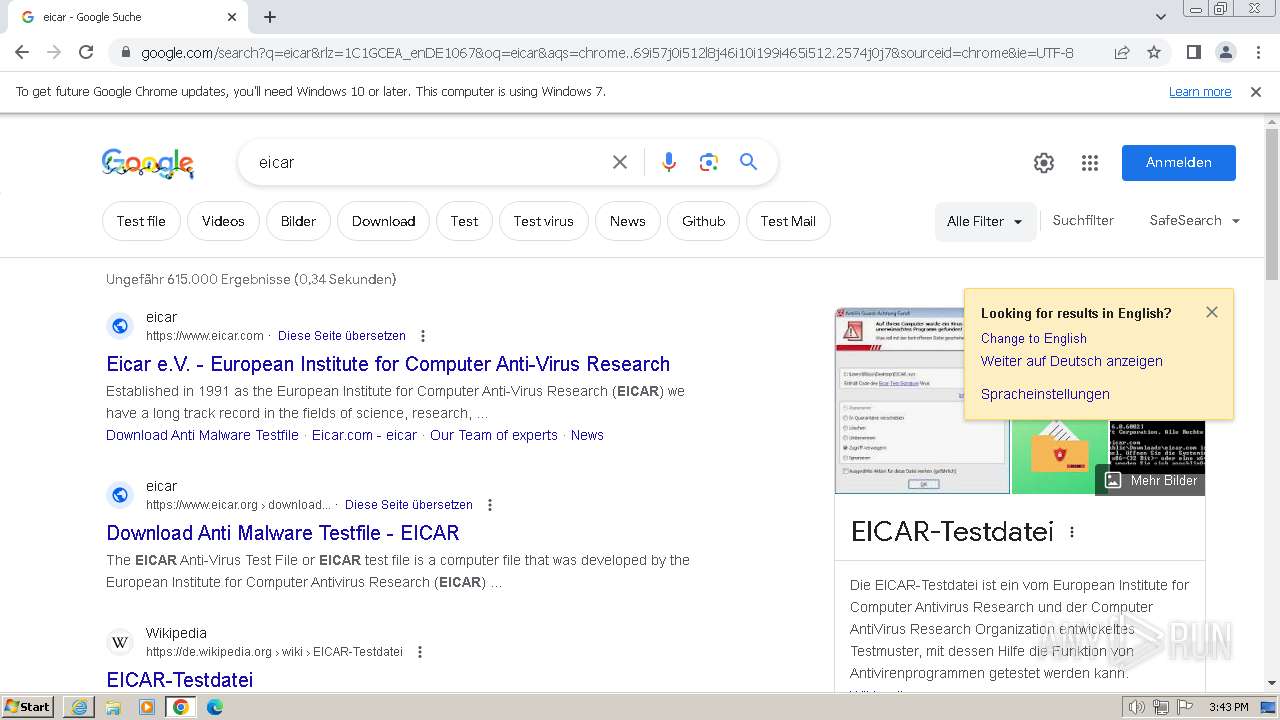View site information lock icon
Screen dimensions: 1280x720
(125, 53)
